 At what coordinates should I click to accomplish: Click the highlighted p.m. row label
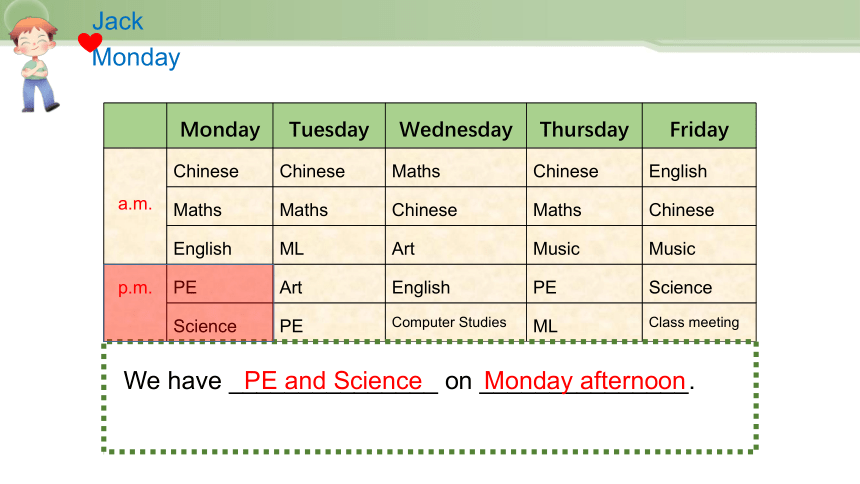pos(135,288)
